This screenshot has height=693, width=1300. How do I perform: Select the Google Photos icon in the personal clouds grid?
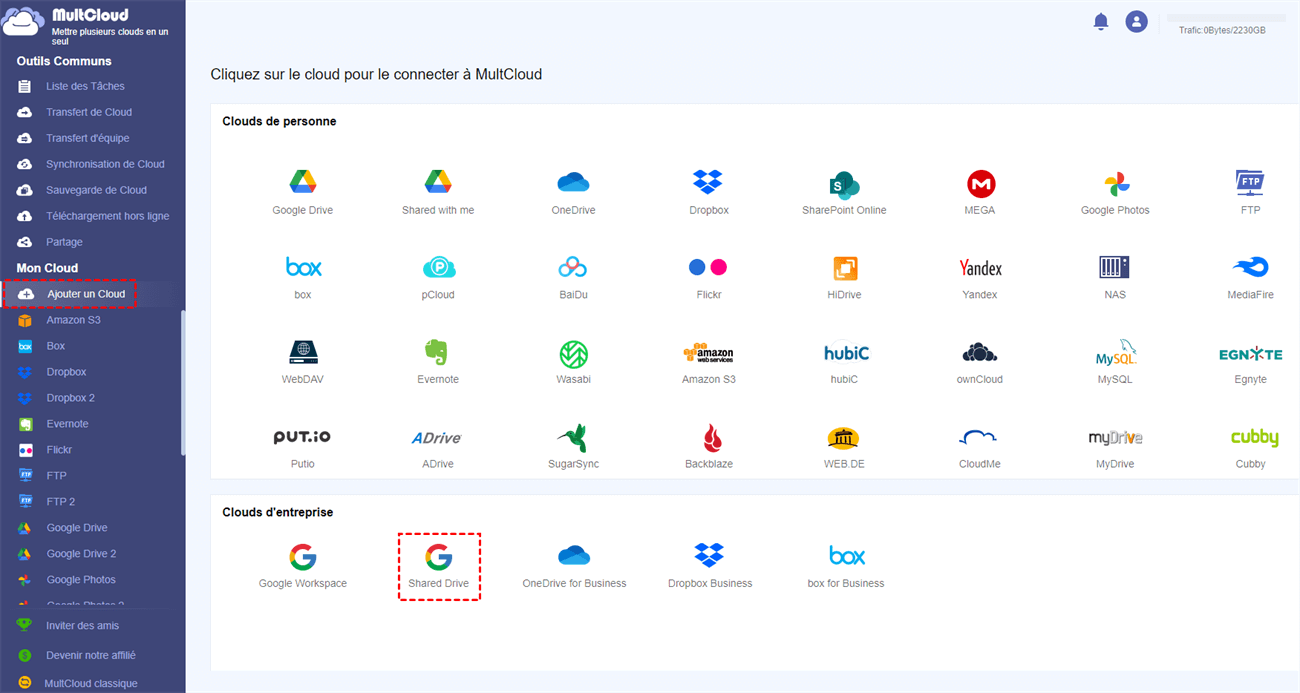(1115, 184)
